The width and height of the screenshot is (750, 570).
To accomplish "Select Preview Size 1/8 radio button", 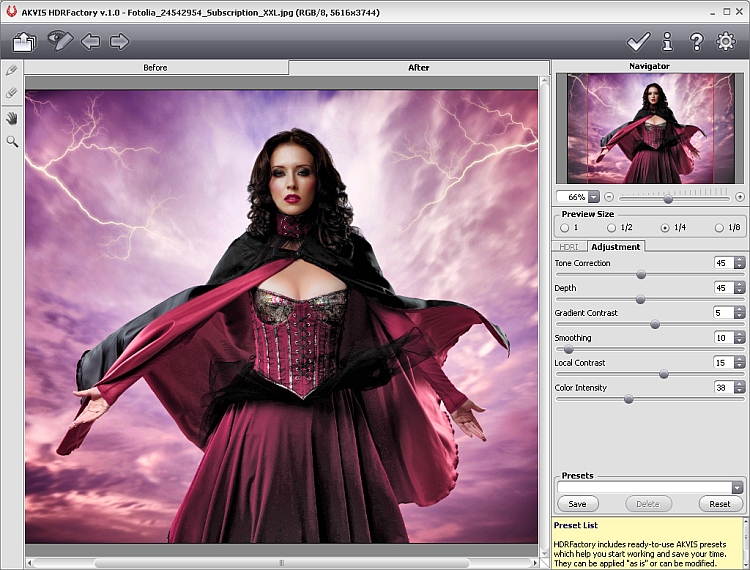I will click(x=719, y=228).
